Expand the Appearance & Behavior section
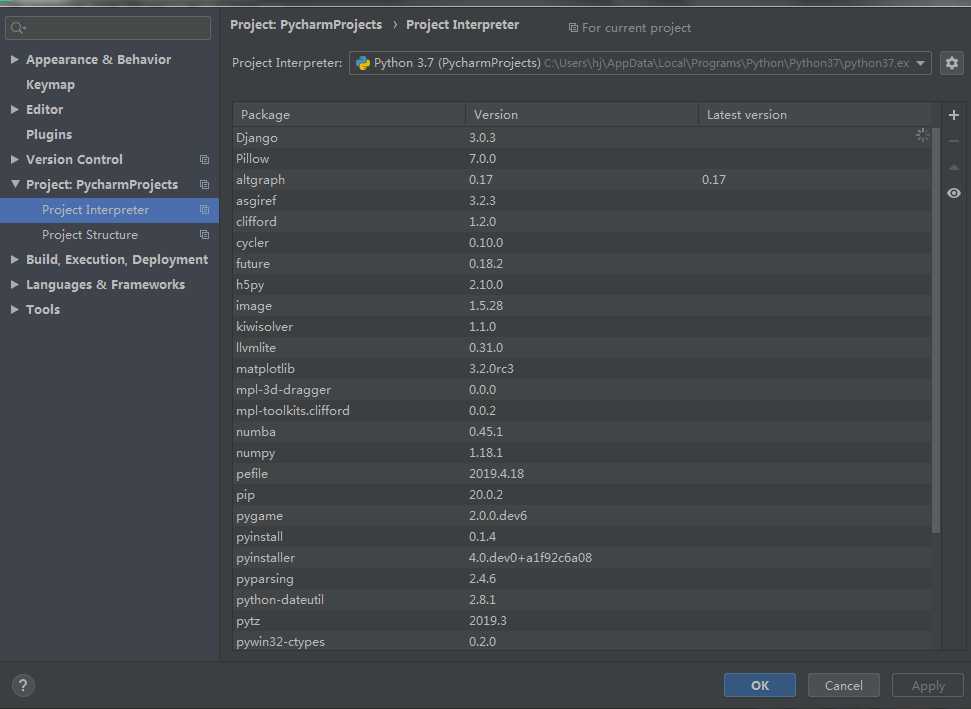Screen dimensions: 971x709 point(15,60)
